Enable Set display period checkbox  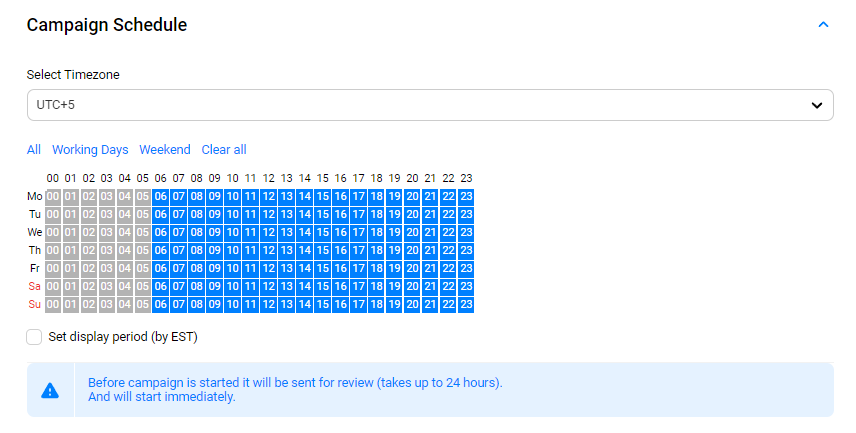pos(34,337)
